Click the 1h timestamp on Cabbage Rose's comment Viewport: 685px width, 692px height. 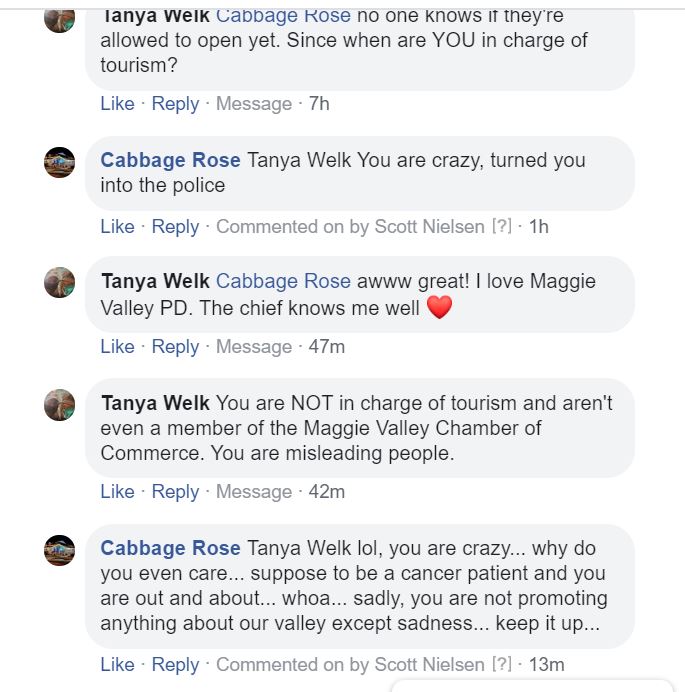[x=538, y=226]
